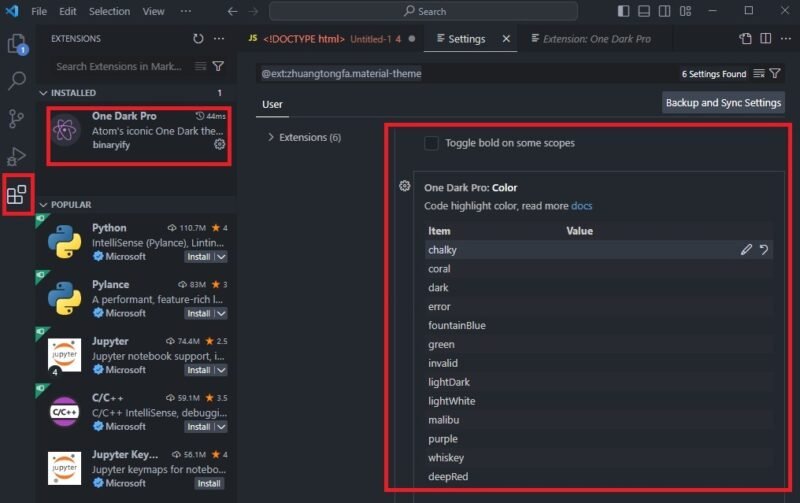
Task: Toggle primary side bar layout icon
Action: [623, 11]
